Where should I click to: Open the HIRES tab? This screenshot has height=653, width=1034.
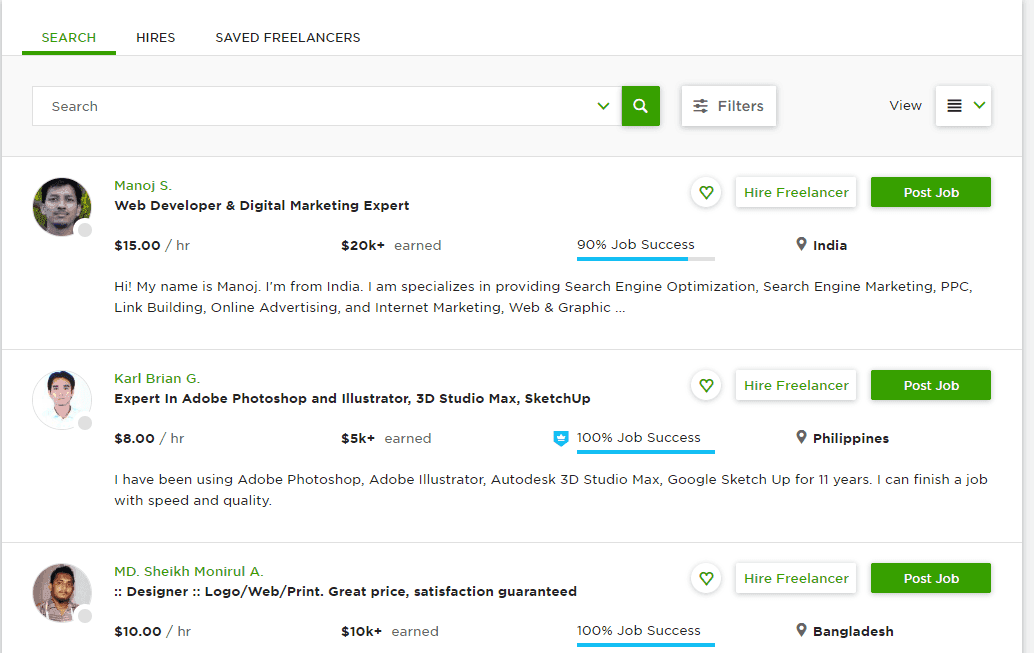156,38
